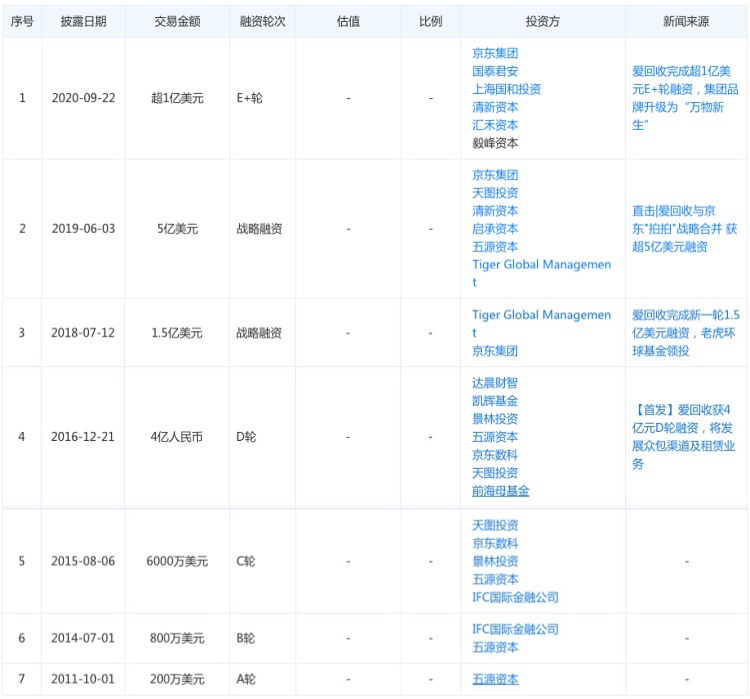Open the 前海母基金 investor link
750x699 pixels.
pos(501,491)
